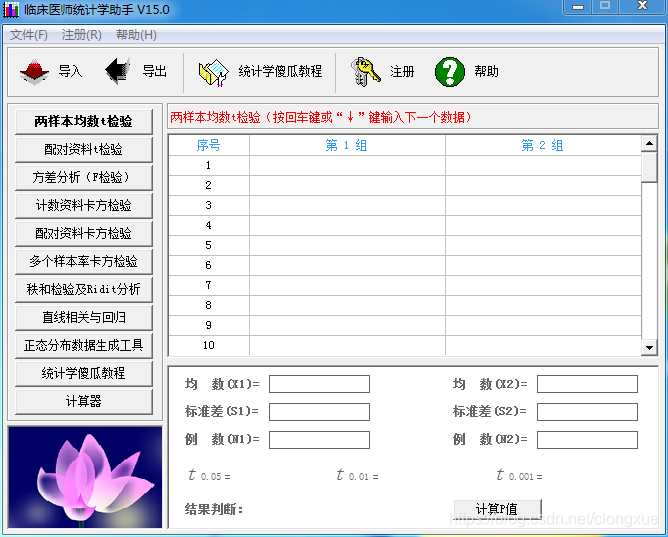668x537 pixels.
Task: Click the 导入 toolbar label
Action: [70, 71]
